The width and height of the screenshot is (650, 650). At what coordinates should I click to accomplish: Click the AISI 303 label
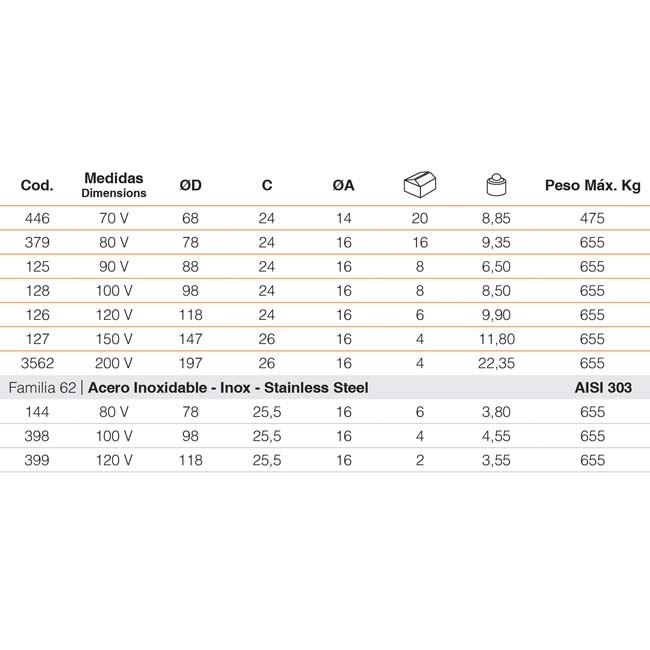click(603, 388)
